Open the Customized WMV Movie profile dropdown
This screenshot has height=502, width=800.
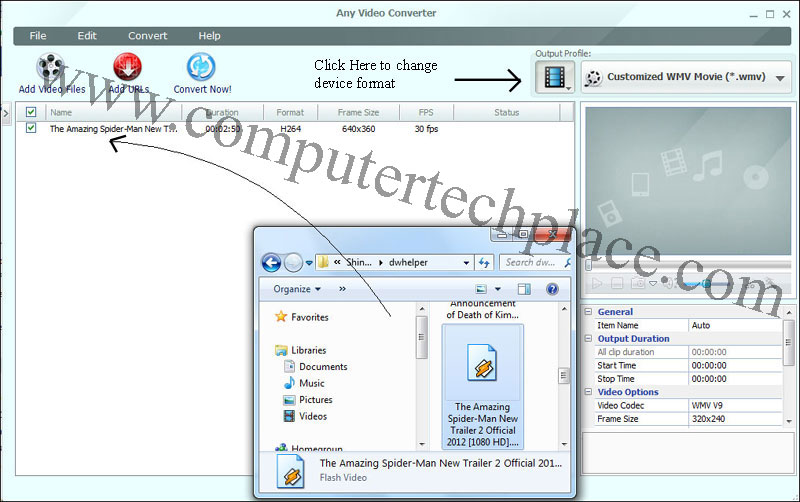click(x=686, y=78)
